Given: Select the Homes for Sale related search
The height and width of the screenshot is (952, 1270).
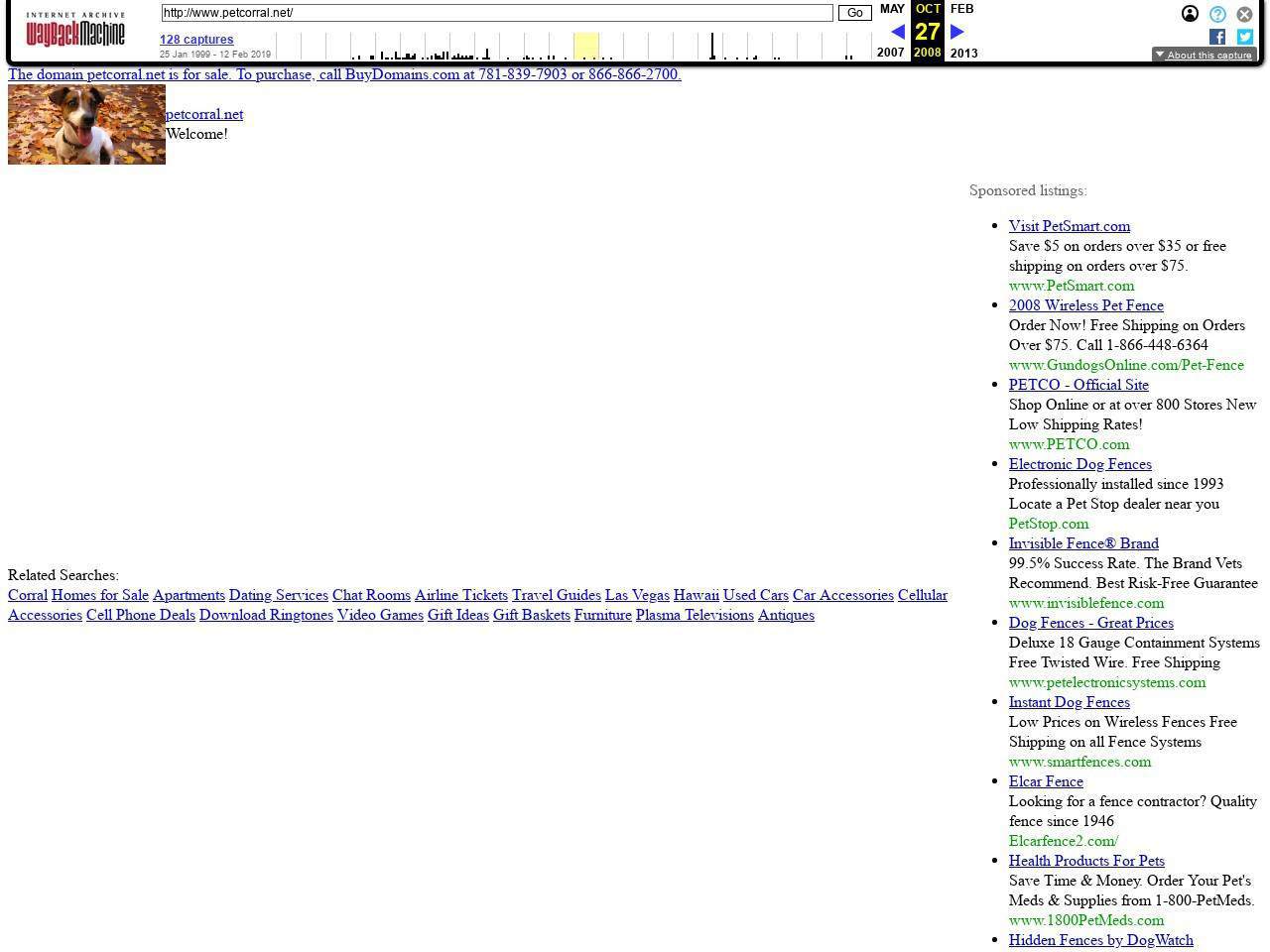Looking at the screenshot, I should click(x=99, y=595).
